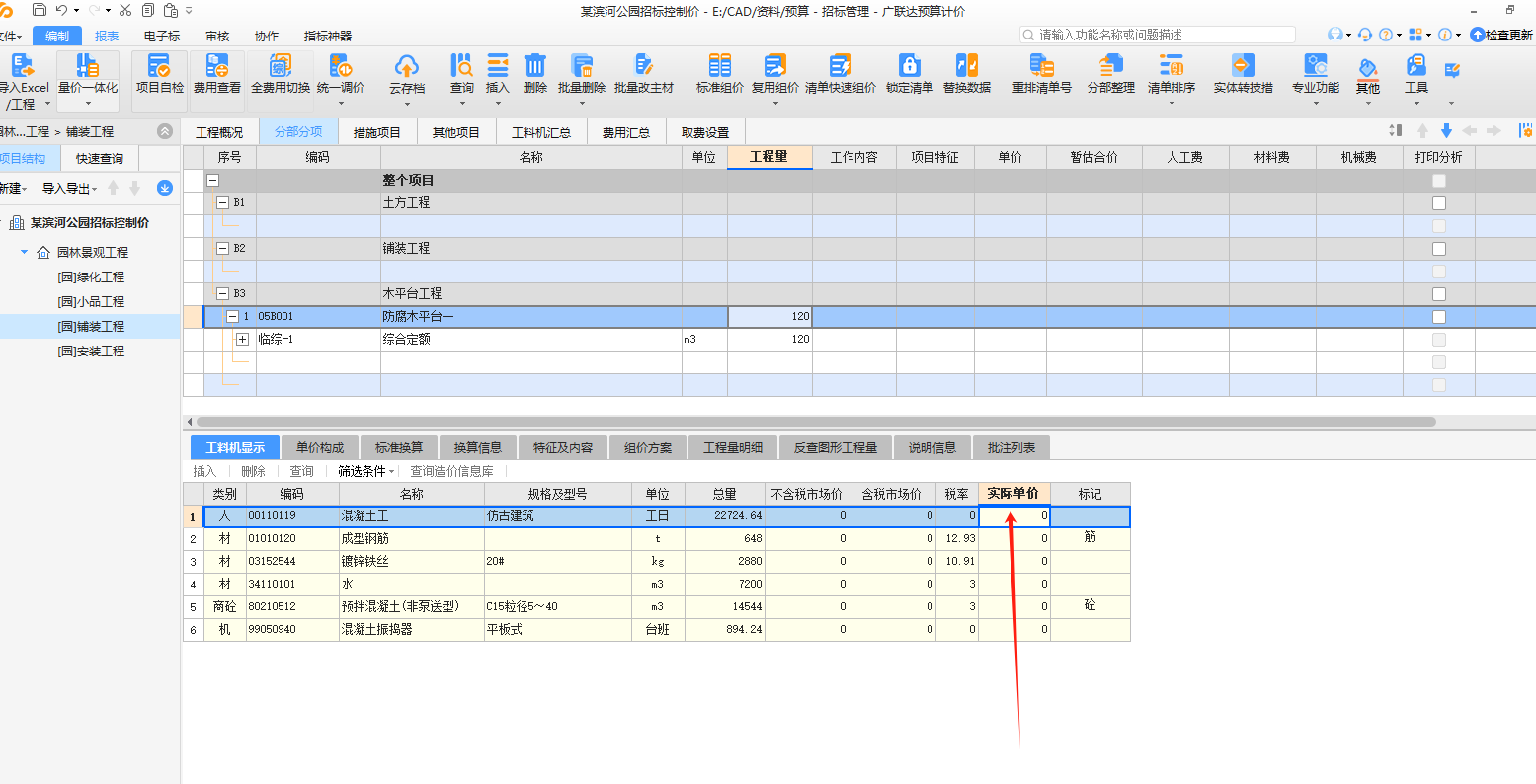The width and height of the screenshot is (1536, 784).
Task: Click the 插入 insert icon in ribbon
Action: (x=498, y=66)
